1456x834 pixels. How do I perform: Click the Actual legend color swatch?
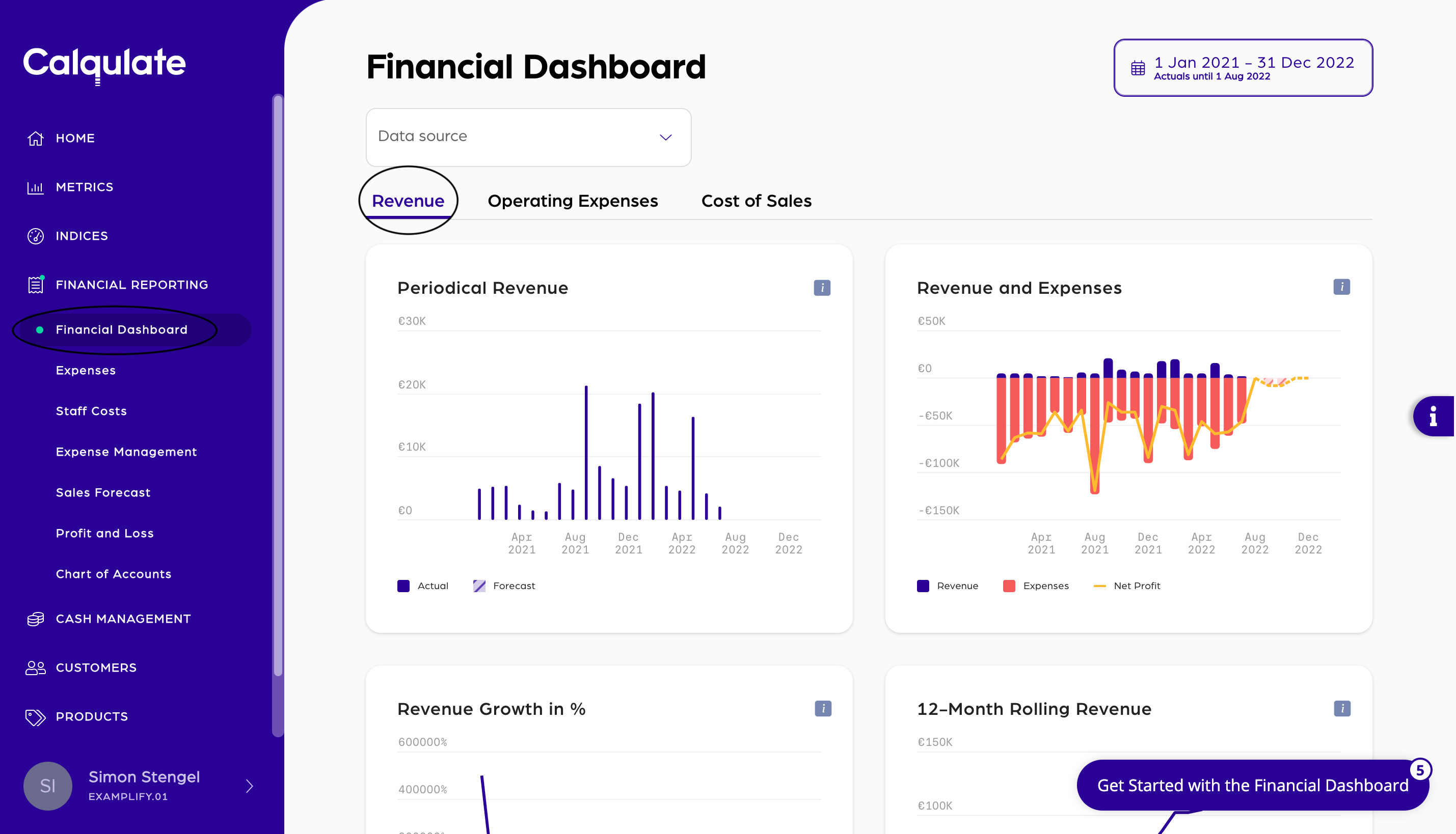(403, 586)
